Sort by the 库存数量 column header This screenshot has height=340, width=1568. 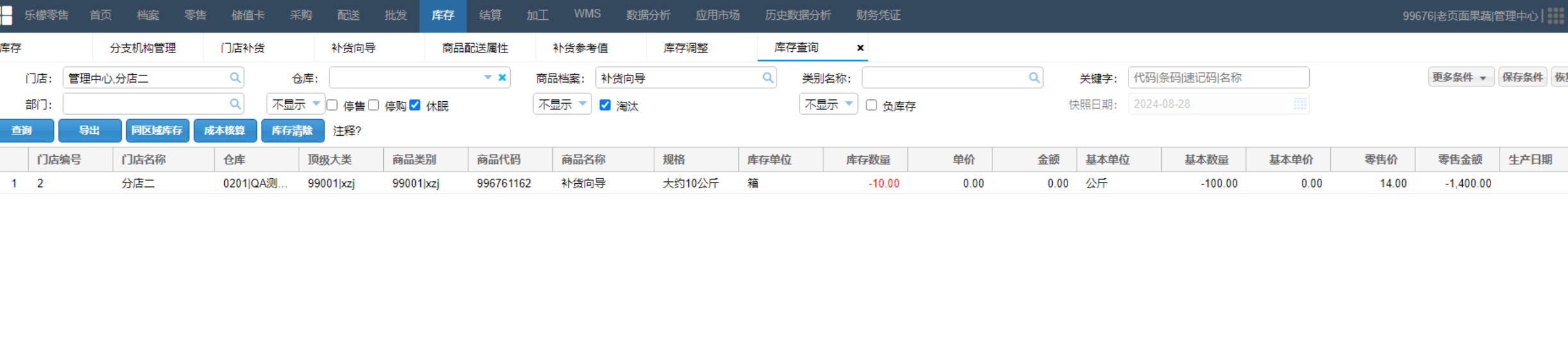coord(866,159)
